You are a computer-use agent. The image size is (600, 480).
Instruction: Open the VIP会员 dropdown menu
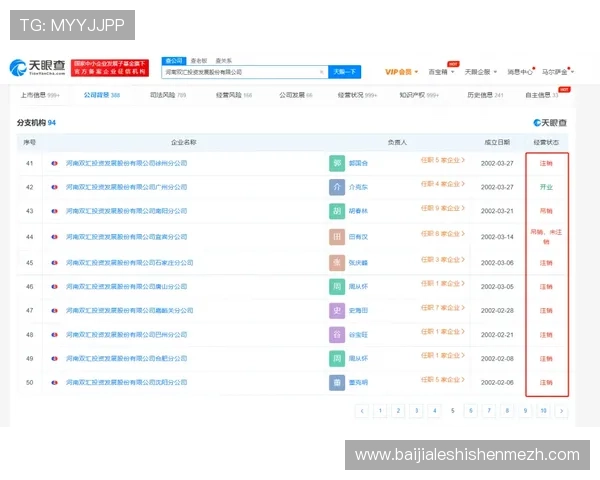401,72
